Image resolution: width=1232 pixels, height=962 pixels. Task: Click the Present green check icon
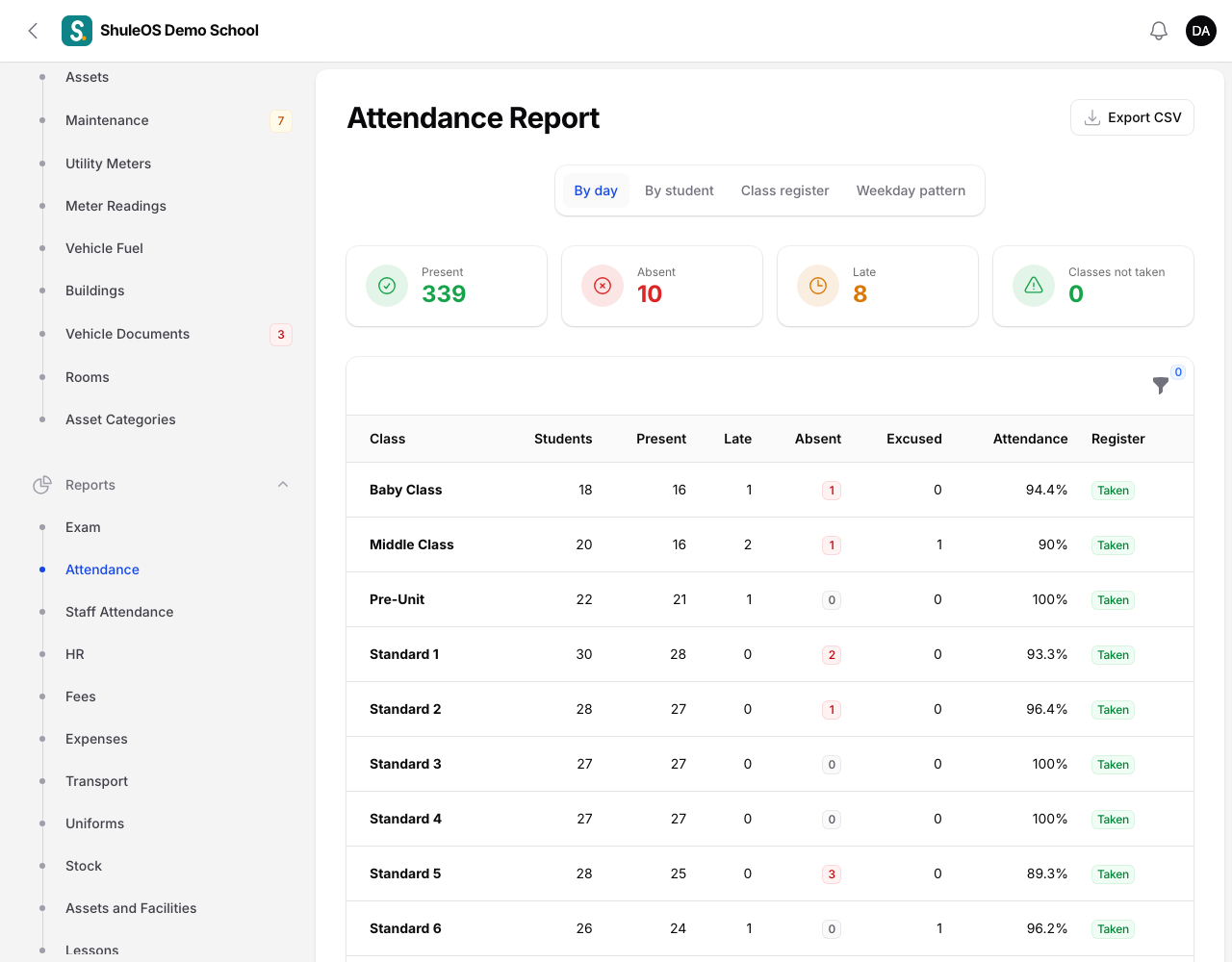point(387,286)
